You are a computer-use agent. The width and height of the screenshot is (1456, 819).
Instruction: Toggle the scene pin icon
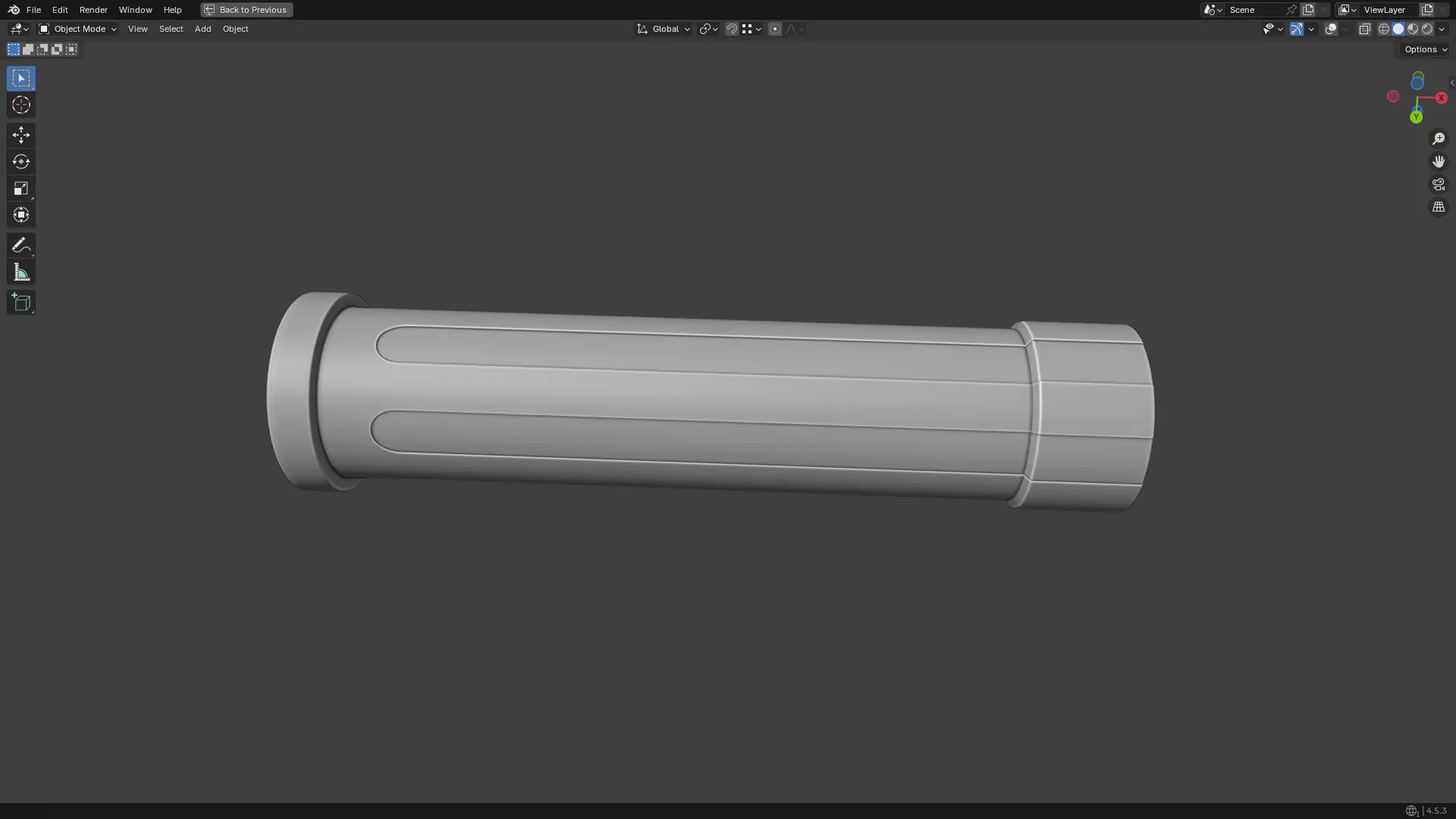coord(1291,10)
